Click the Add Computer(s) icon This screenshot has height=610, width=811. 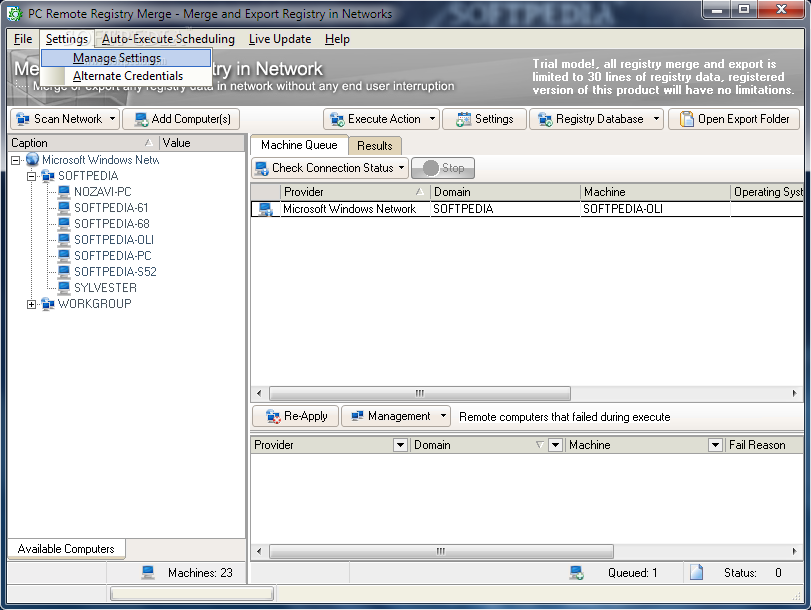(141, 119)
